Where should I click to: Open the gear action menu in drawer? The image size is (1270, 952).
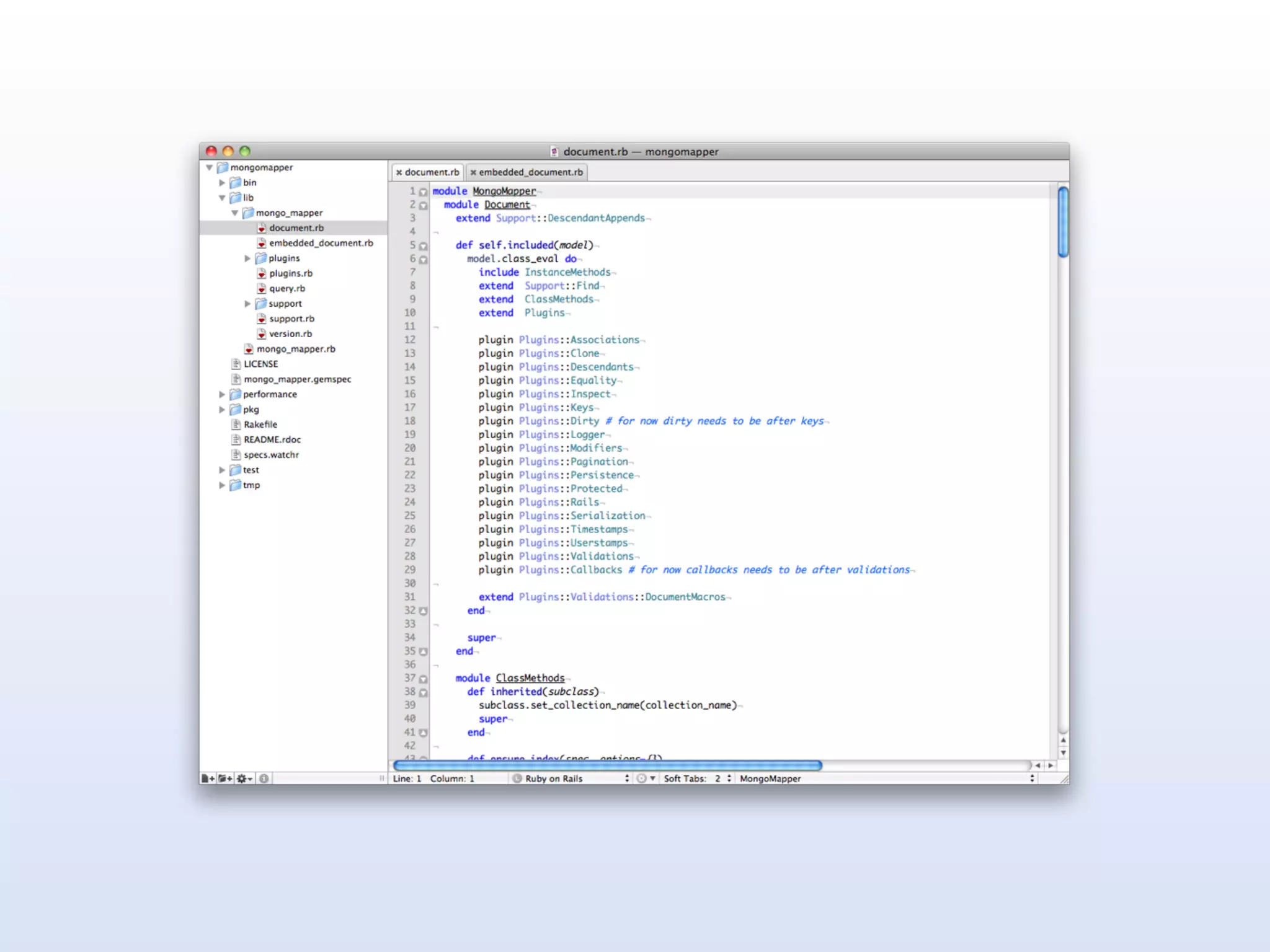[x=244, y=778]
